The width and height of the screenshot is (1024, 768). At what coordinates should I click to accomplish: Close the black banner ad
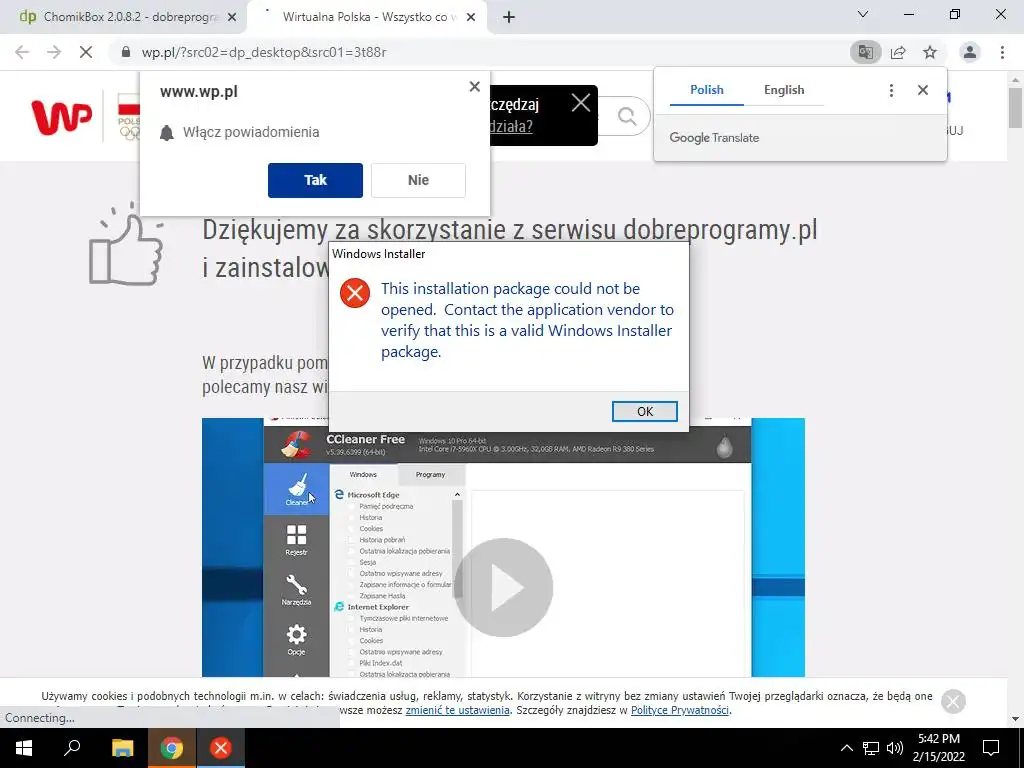tap(581, 103)
